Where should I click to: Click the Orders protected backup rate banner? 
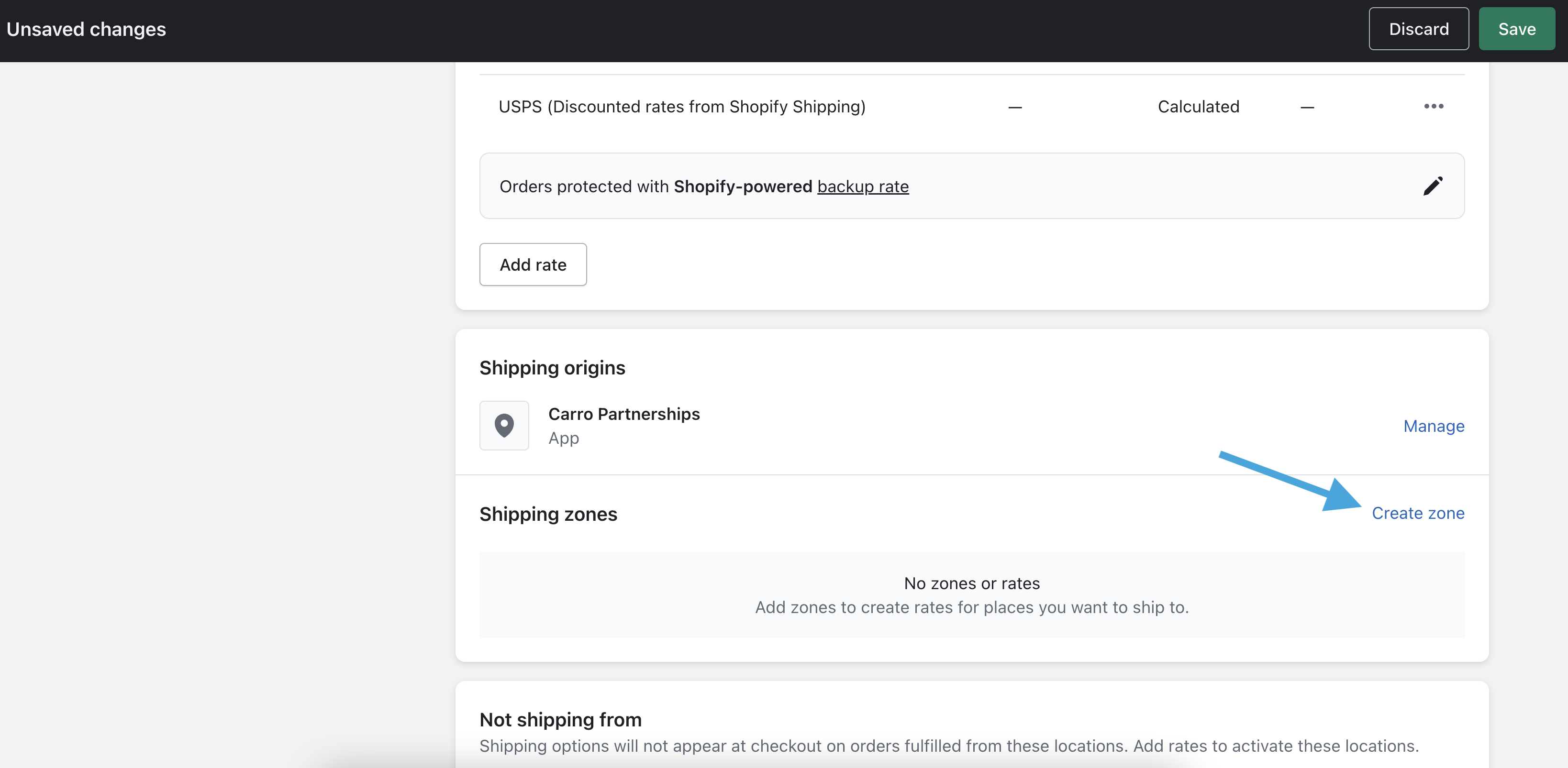(971, 186)
